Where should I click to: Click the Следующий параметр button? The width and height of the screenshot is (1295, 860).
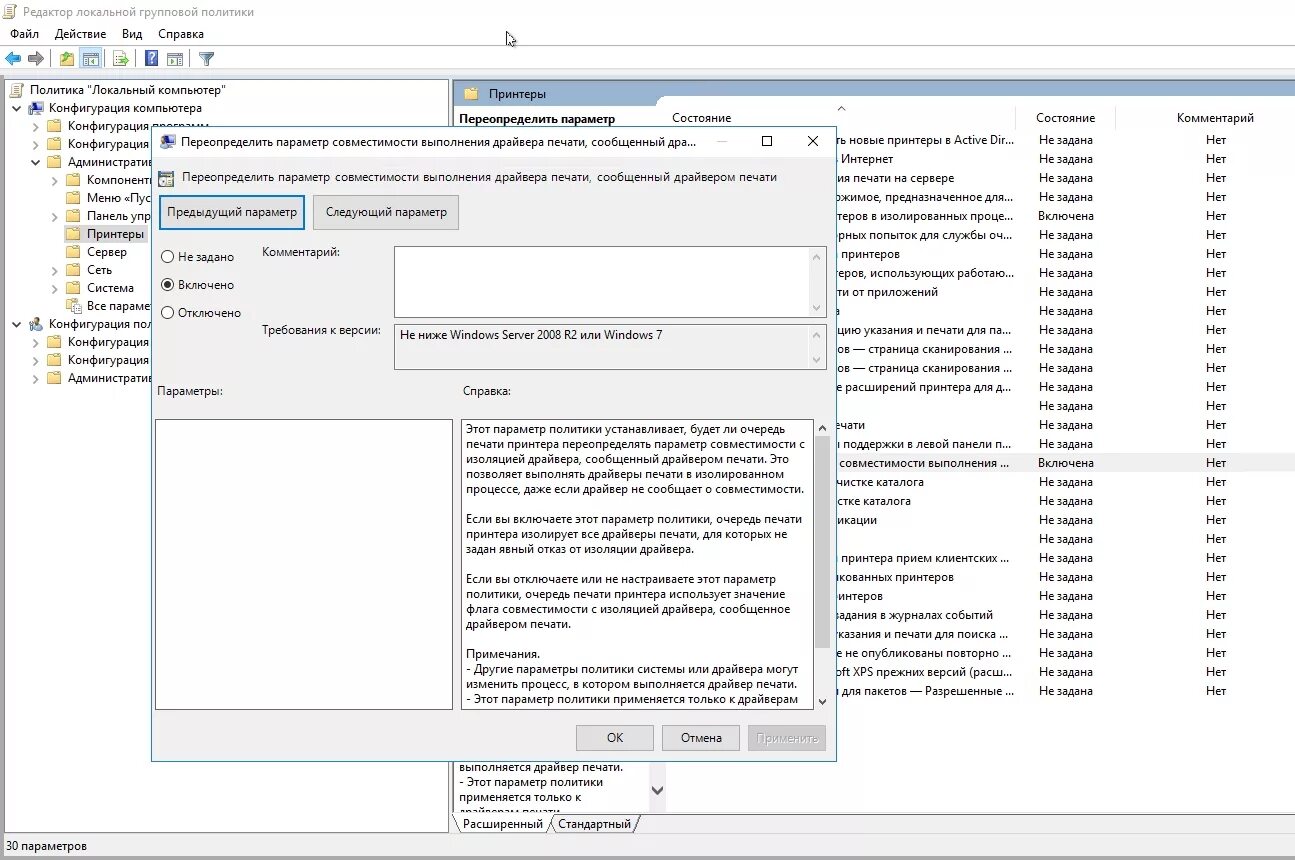coord(386,213)
